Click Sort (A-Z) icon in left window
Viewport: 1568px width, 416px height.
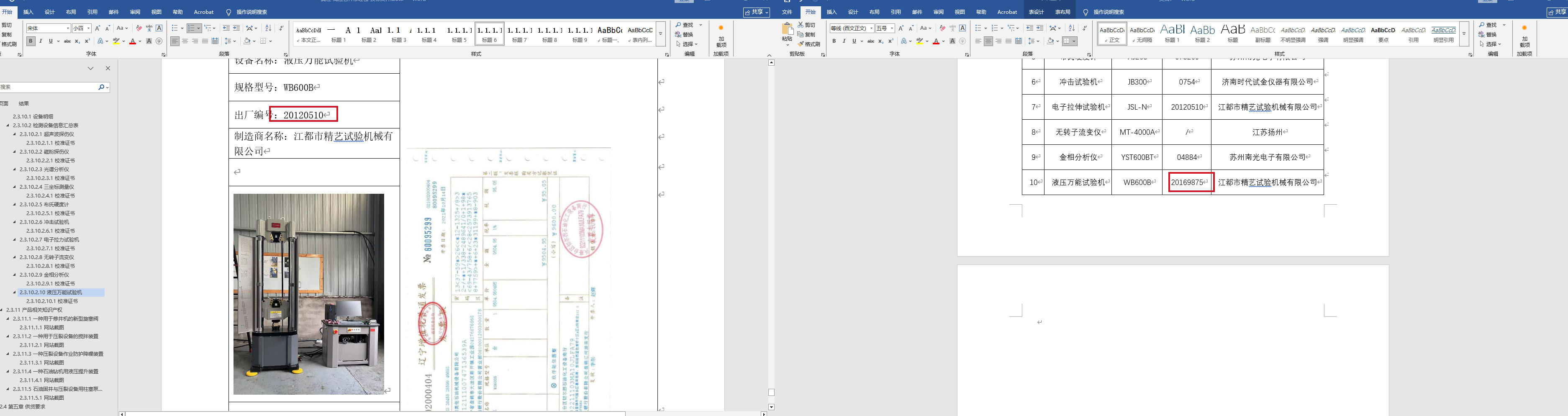pyautogui.click(x=268, y=28)
